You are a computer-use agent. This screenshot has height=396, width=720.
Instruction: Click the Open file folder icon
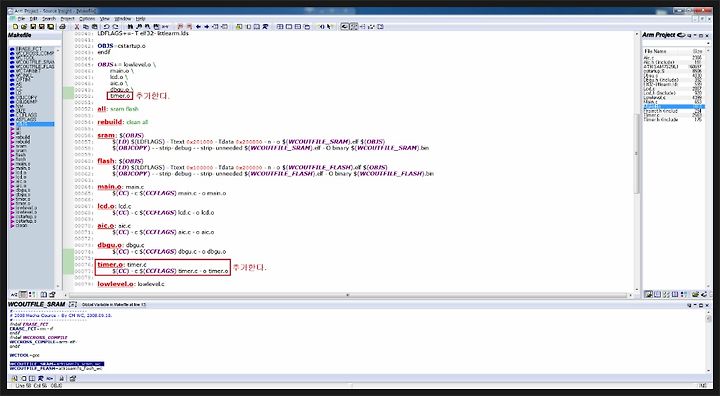click(23, 27)
